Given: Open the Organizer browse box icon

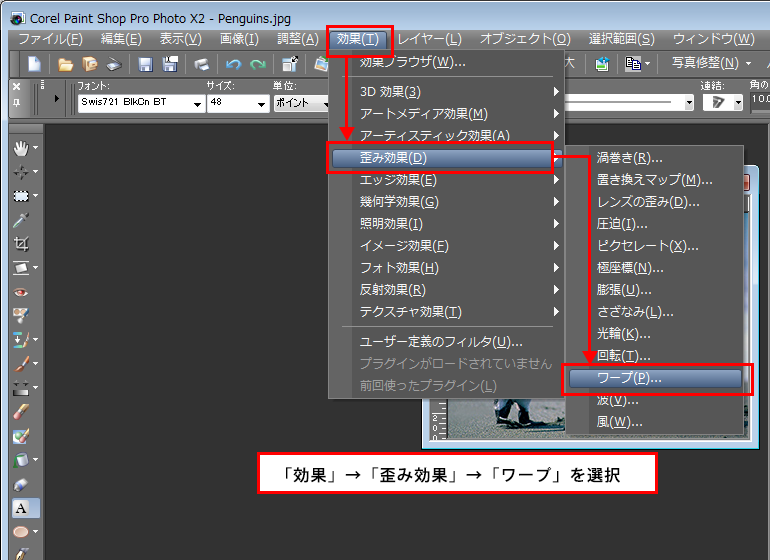Looking at the screenshot, I should (90, 64).
